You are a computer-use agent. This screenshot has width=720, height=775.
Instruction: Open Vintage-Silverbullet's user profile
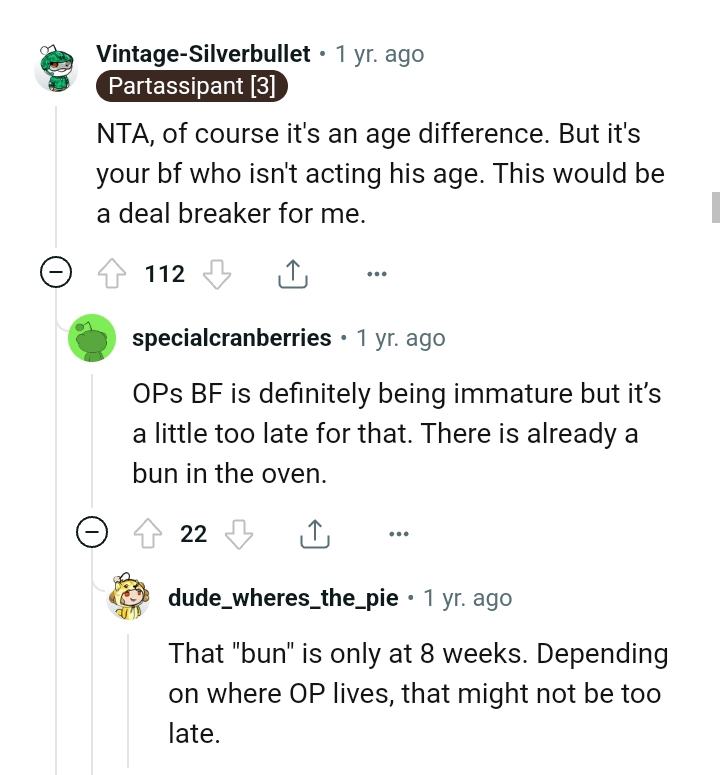pos(203,54)
